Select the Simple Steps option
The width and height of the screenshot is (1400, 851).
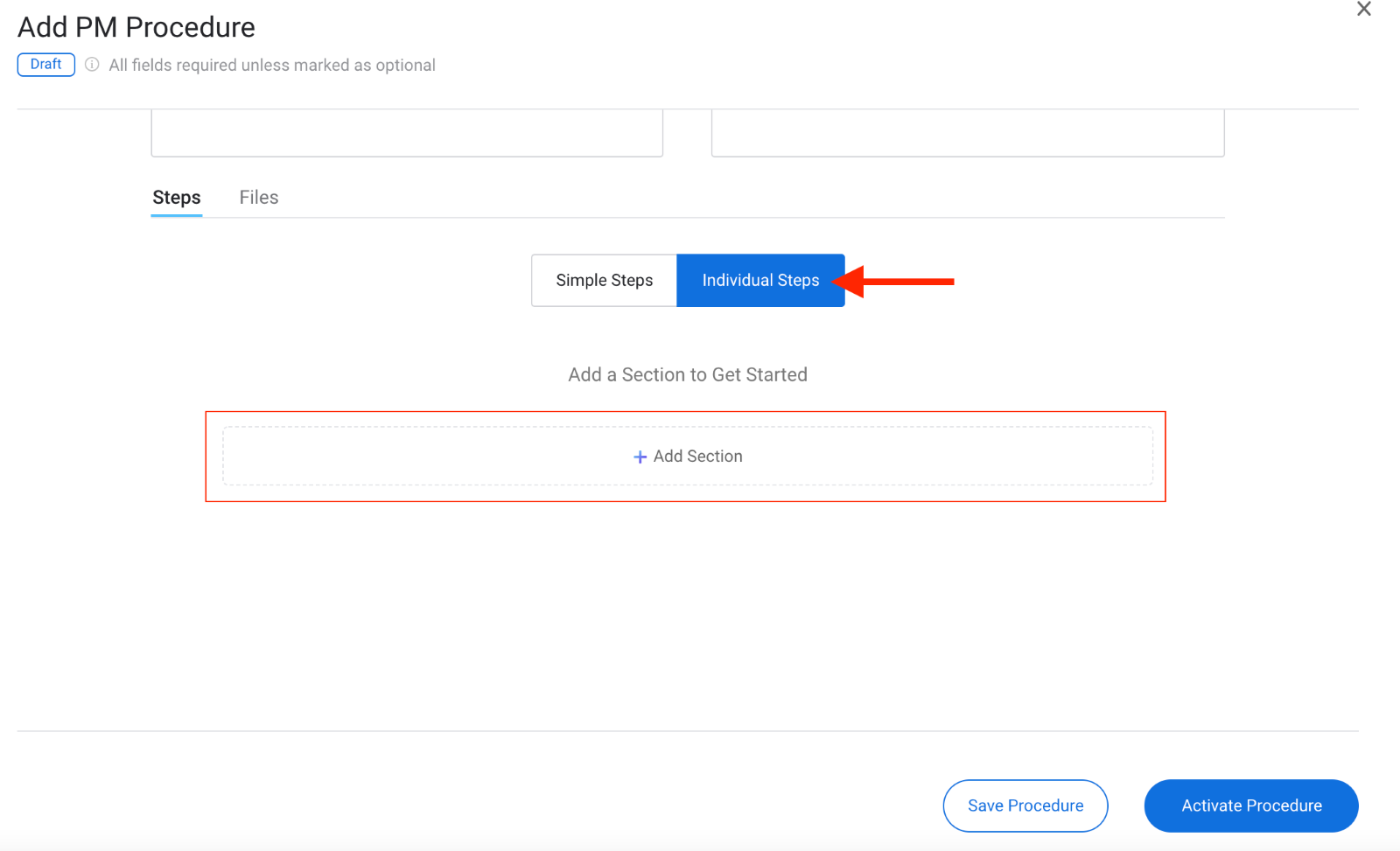click(604, 281)
